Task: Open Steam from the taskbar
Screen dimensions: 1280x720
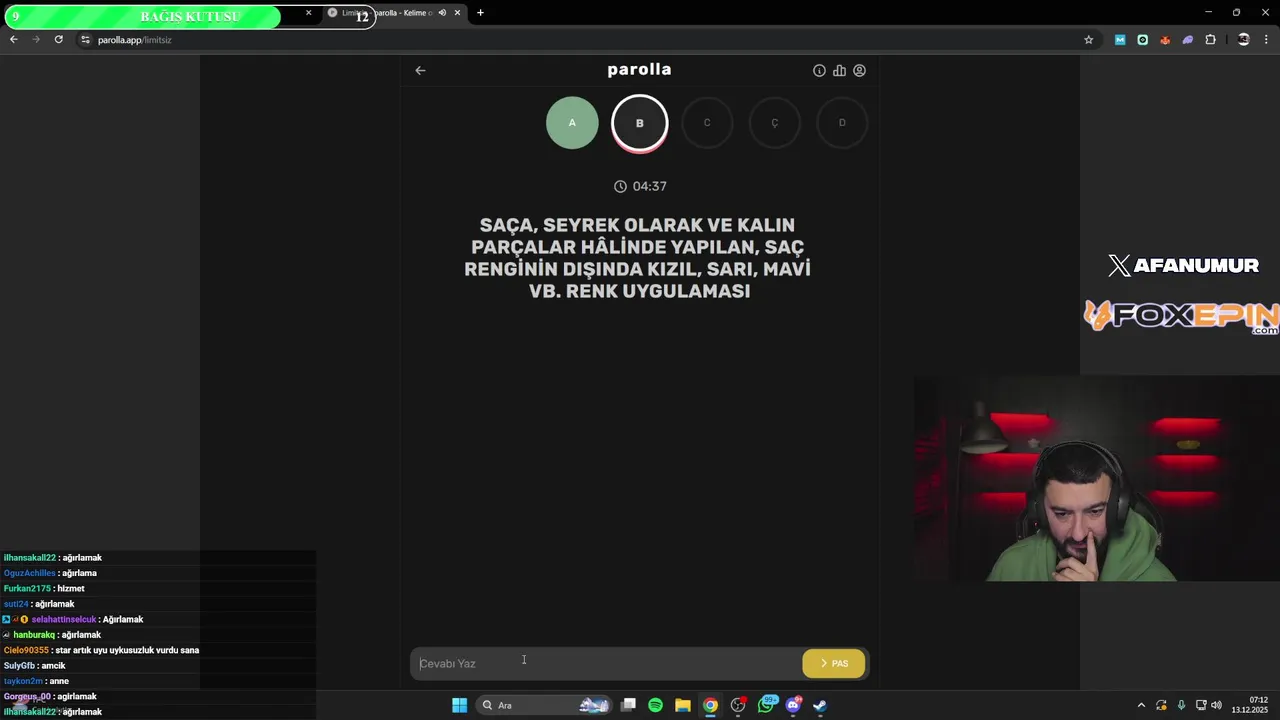Action: click(x=820, y=705)
